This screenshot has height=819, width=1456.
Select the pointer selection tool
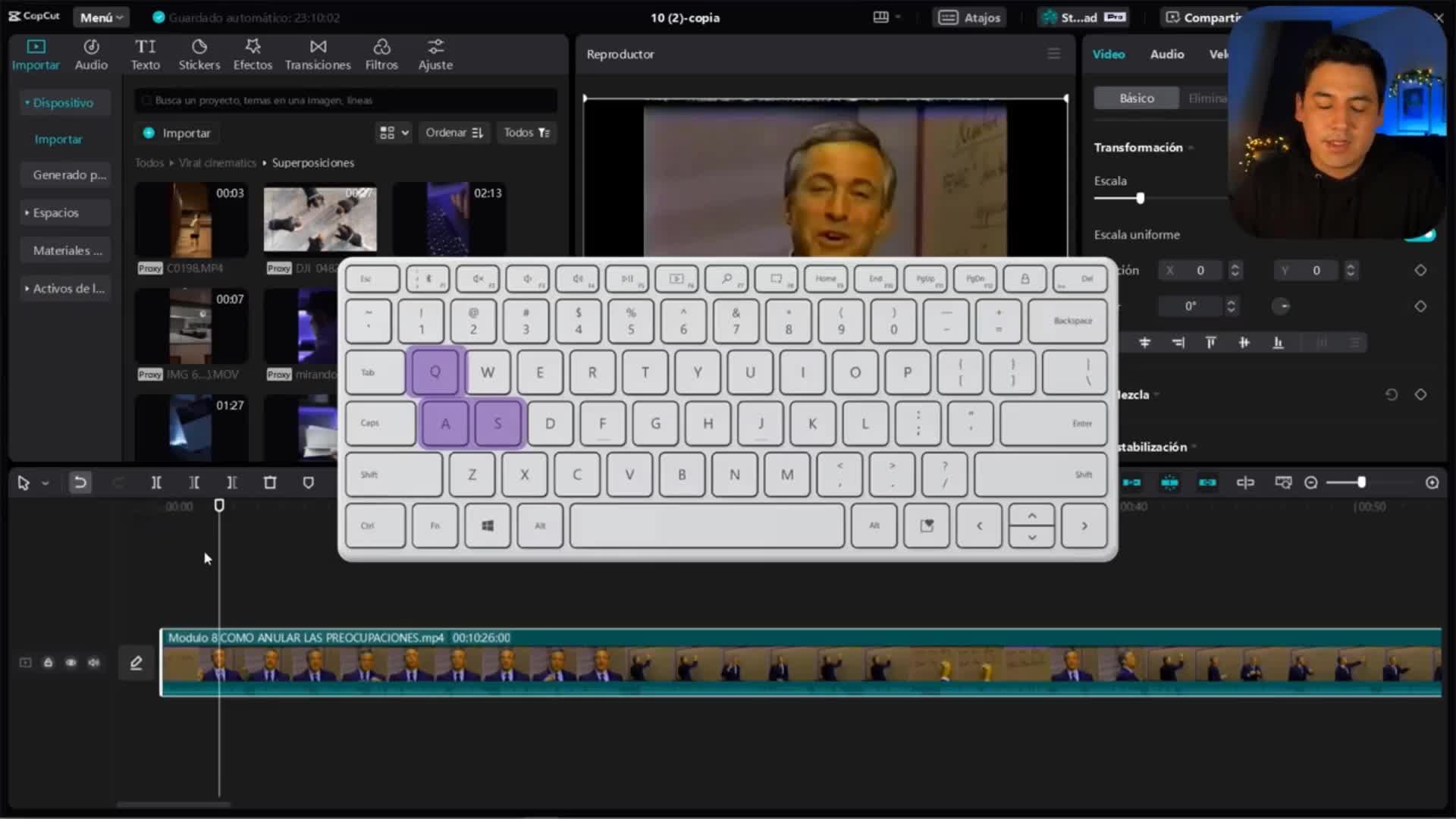pyautogui.click(x=23, y=483)
